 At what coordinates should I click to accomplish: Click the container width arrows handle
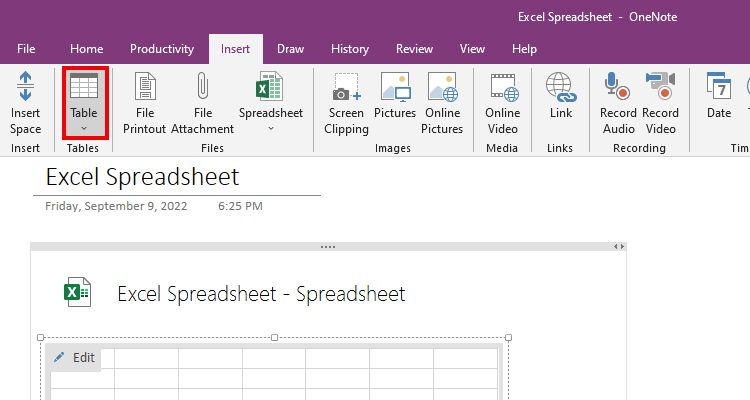(x=619, y=247)
